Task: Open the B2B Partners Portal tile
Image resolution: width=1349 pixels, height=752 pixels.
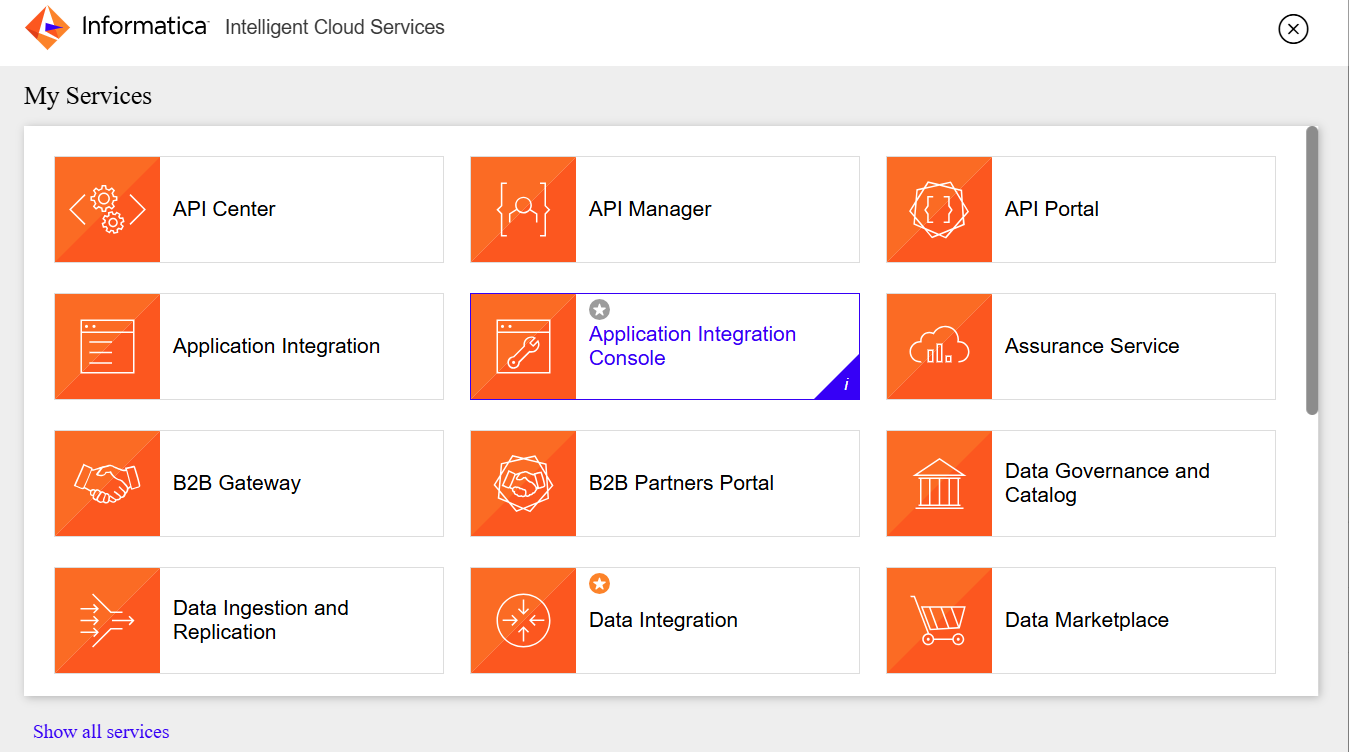Action: pyautogui.click(x=681, y=483)
